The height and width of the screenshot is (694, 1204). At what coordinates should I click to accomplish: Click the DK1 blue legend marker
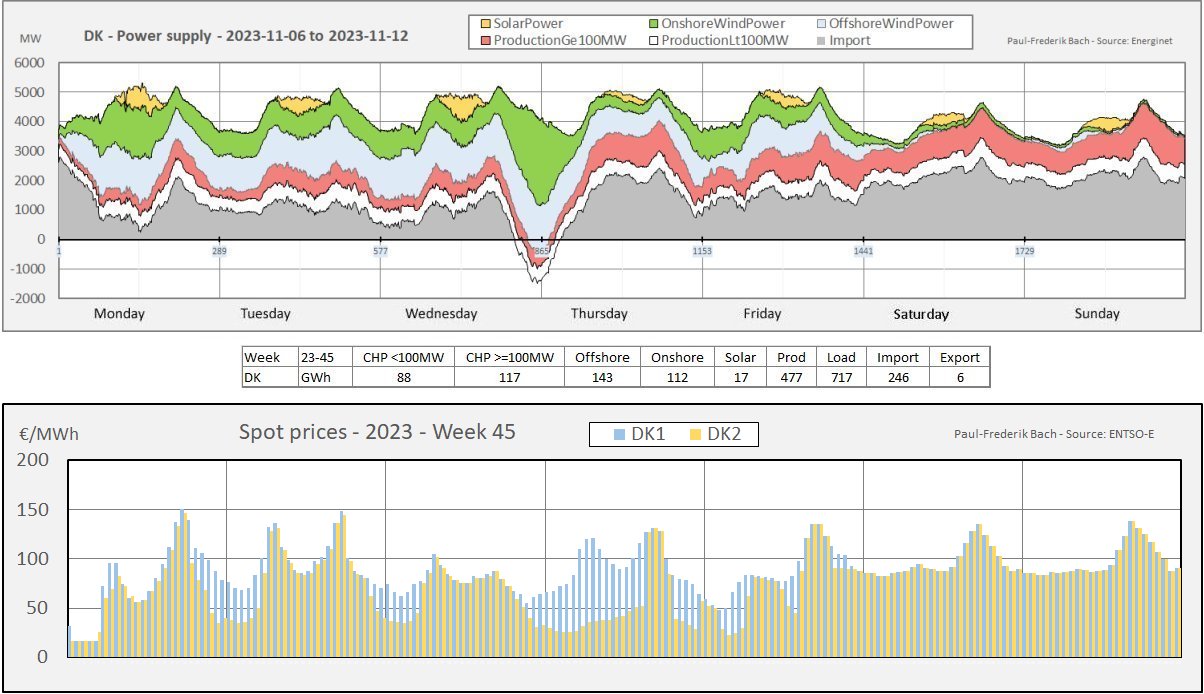pyautogui.click(x=620, y=435)
